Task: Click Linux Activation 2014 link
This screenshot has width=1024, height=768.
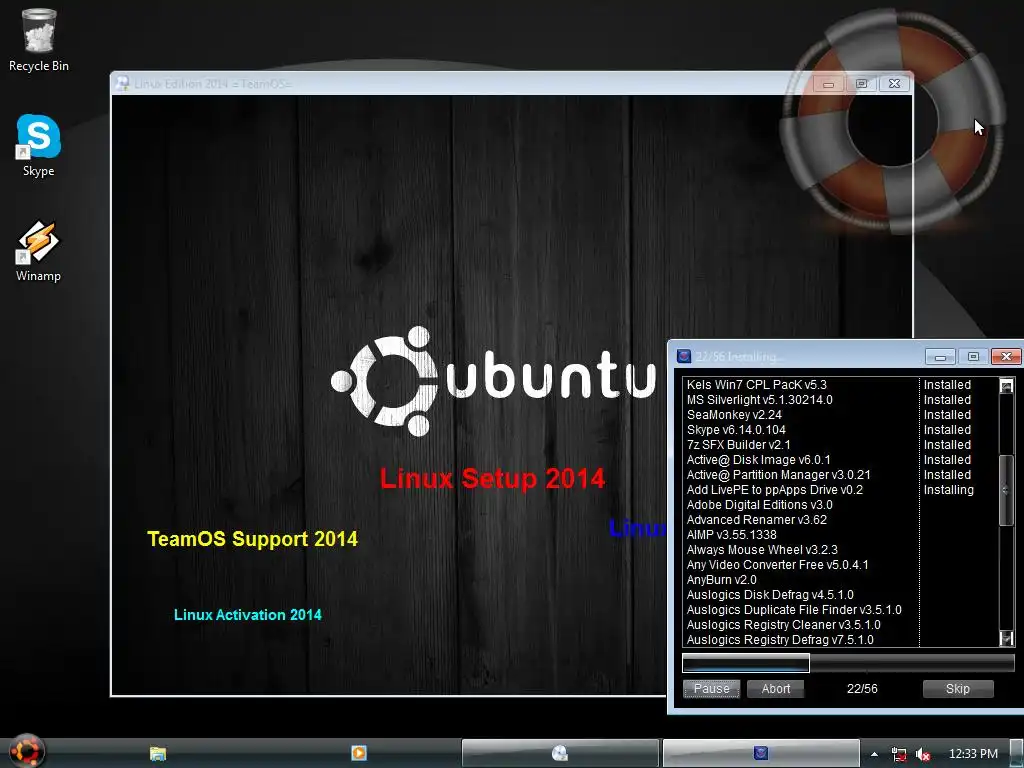Action: pos(248,615)
